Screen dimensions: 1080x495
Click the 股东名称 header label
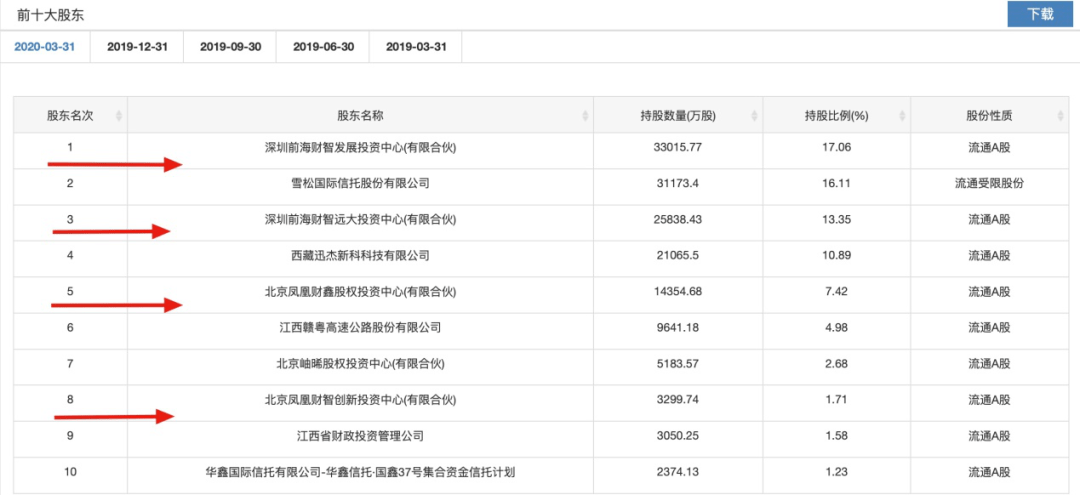360,116
